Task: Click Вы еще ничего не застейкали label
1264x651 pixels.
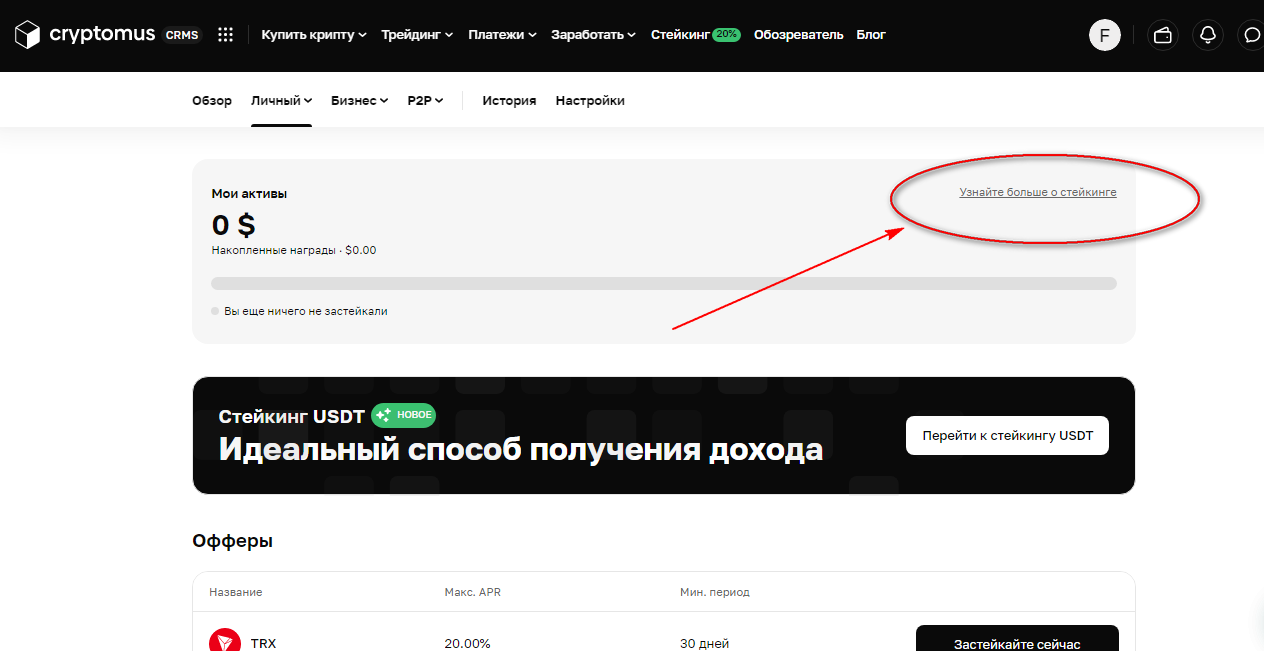Action: point(305,311)
